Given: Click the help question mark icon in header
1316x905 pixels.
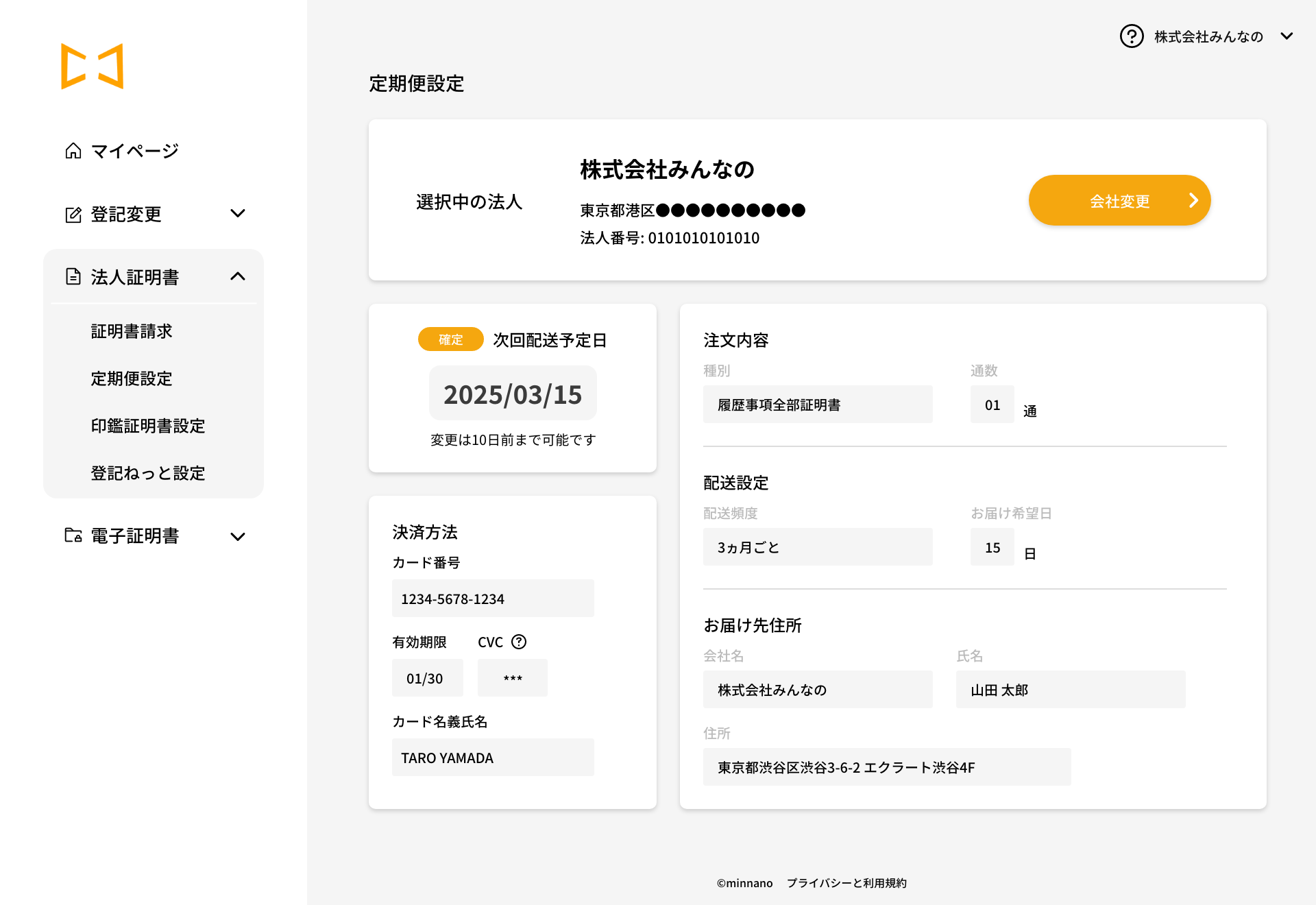Looking at the screenshot, I should pyautogui.click(x=1132, y=36).
